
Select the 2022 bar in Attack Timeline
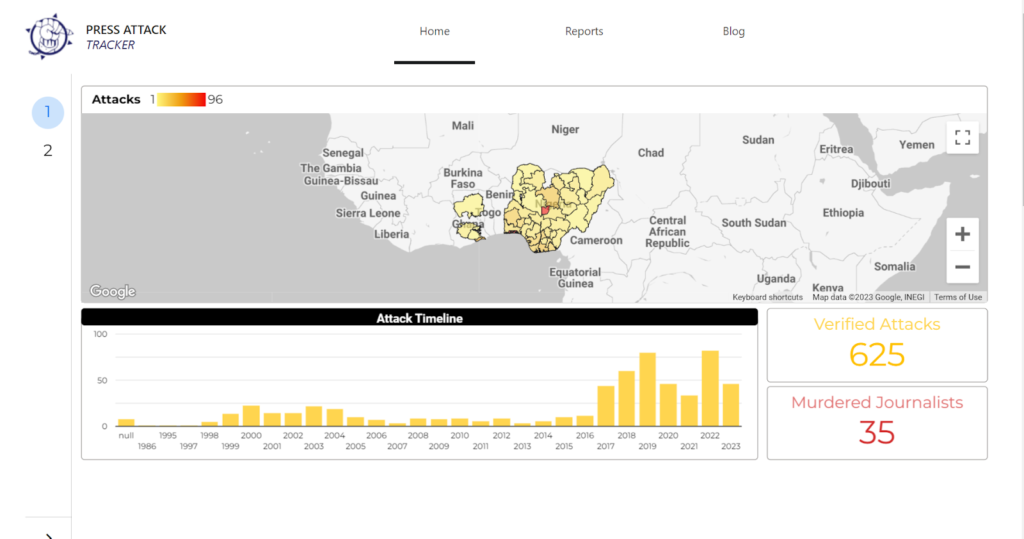click(x=710, y=389)
